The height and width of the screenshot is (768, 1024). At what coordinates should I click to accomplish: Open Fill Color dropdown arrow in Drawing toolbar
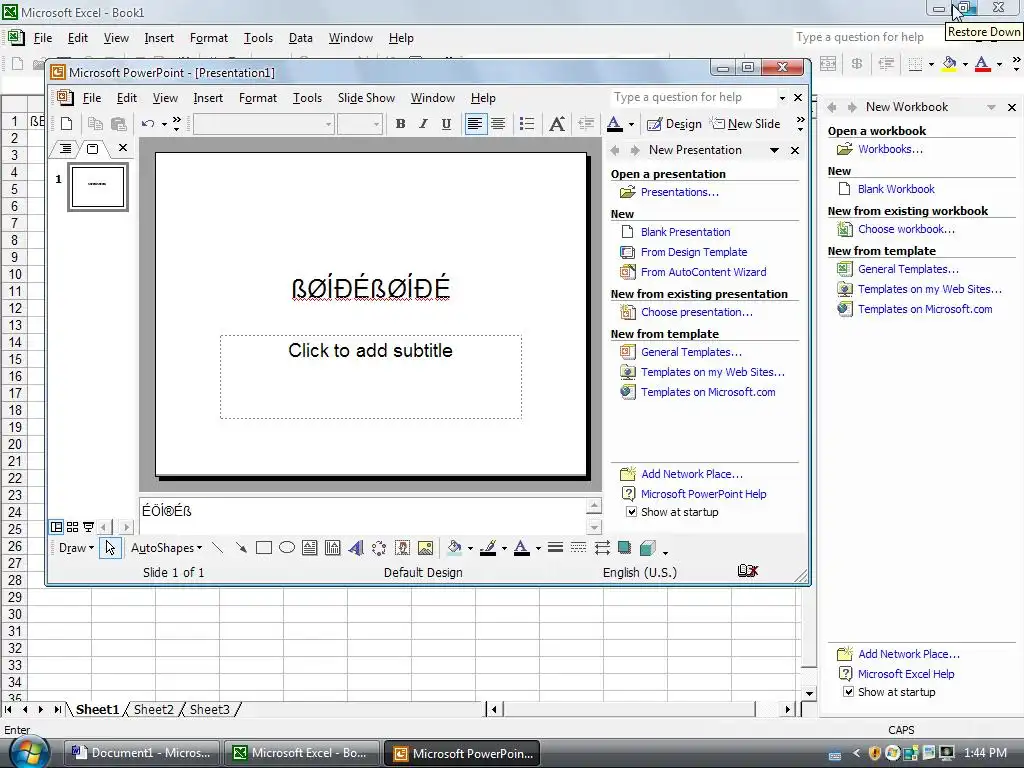click(x=470, y=548)
